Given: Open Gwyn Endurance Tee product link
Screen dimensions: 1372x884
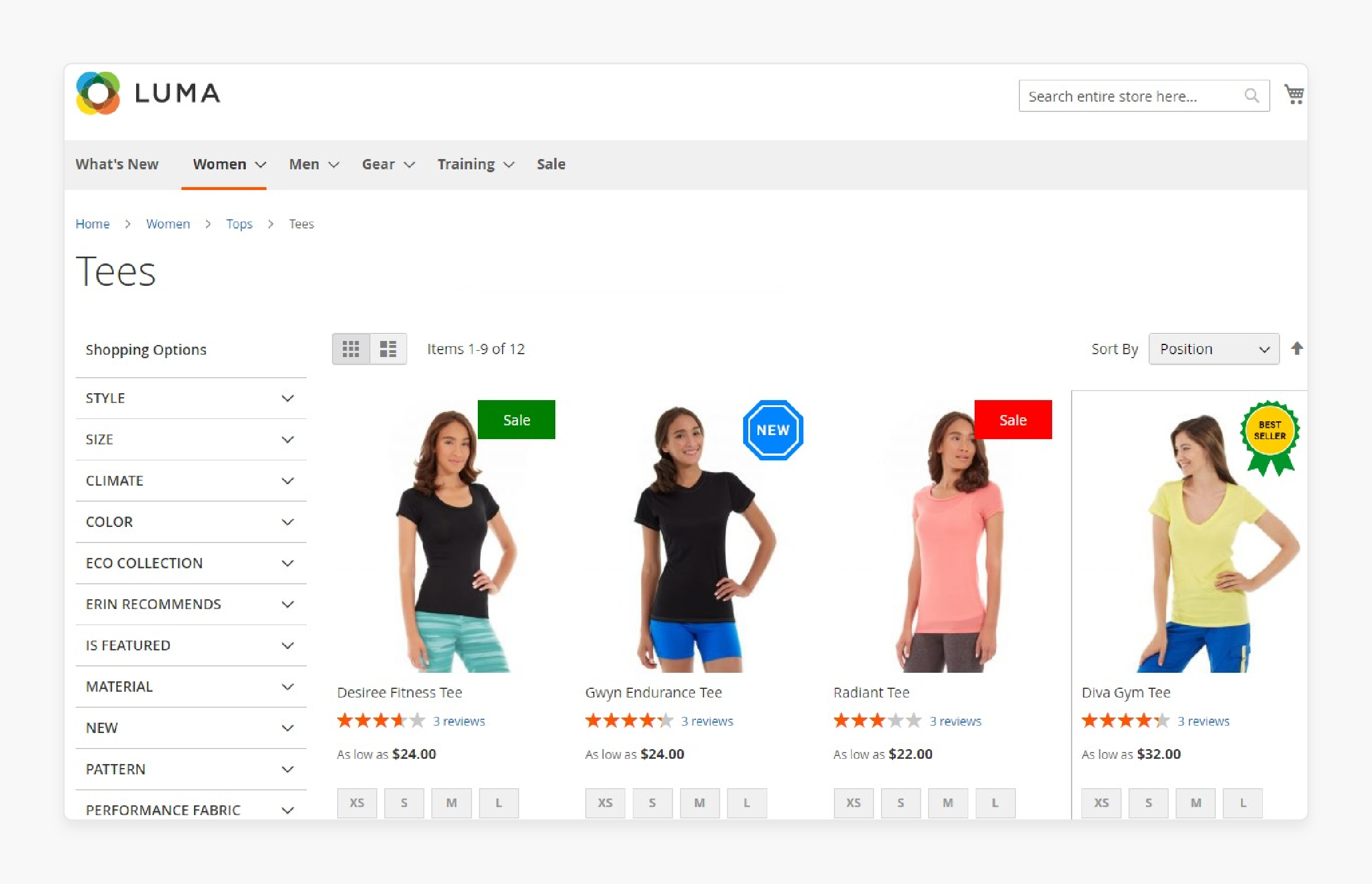Looking at the screenshot, I should point(654,692).
